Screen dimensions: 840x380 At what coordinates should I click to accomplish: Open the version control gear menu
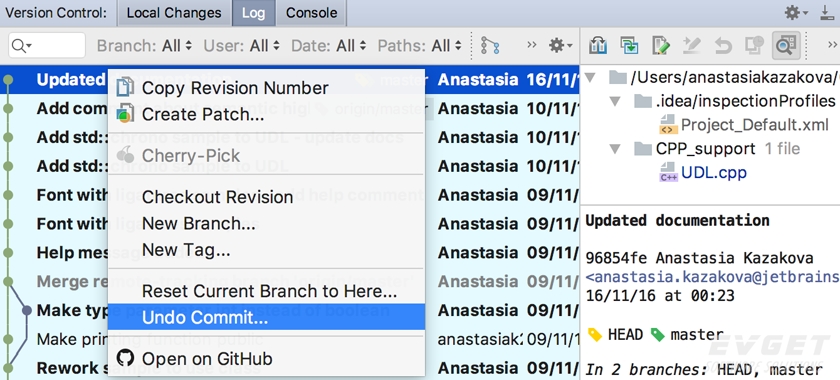click(796, 12)
